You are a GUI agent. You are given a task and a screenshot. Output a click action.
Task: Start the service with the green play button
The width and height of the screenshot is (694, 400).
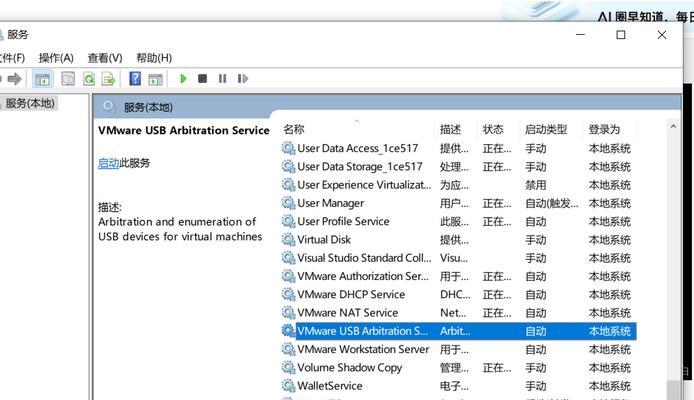pos(183,79)
